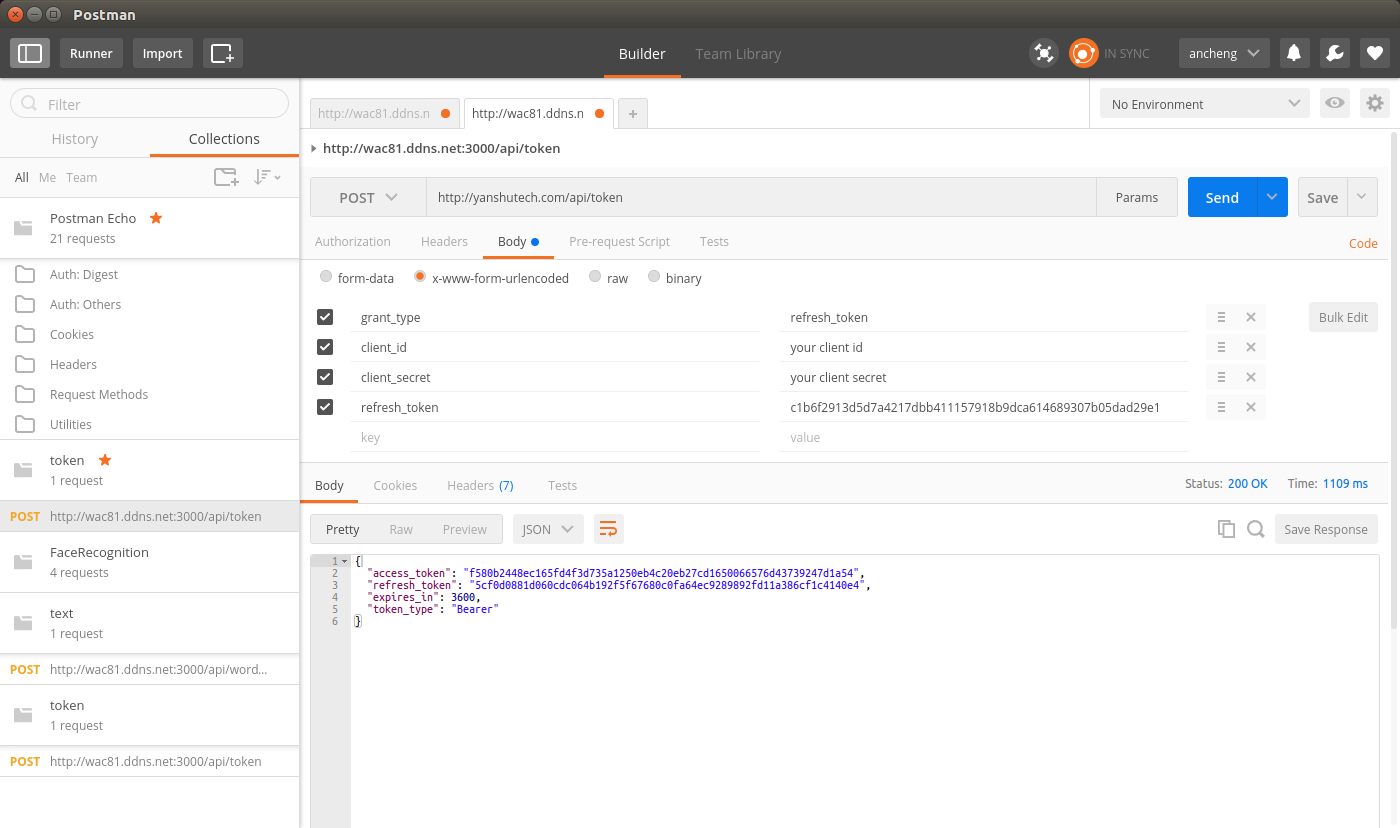Uncheck the refresh_token parameter checkbox
Image resolution: width=1400 pixels, height=828 pixels.
(x=325, y=407)
